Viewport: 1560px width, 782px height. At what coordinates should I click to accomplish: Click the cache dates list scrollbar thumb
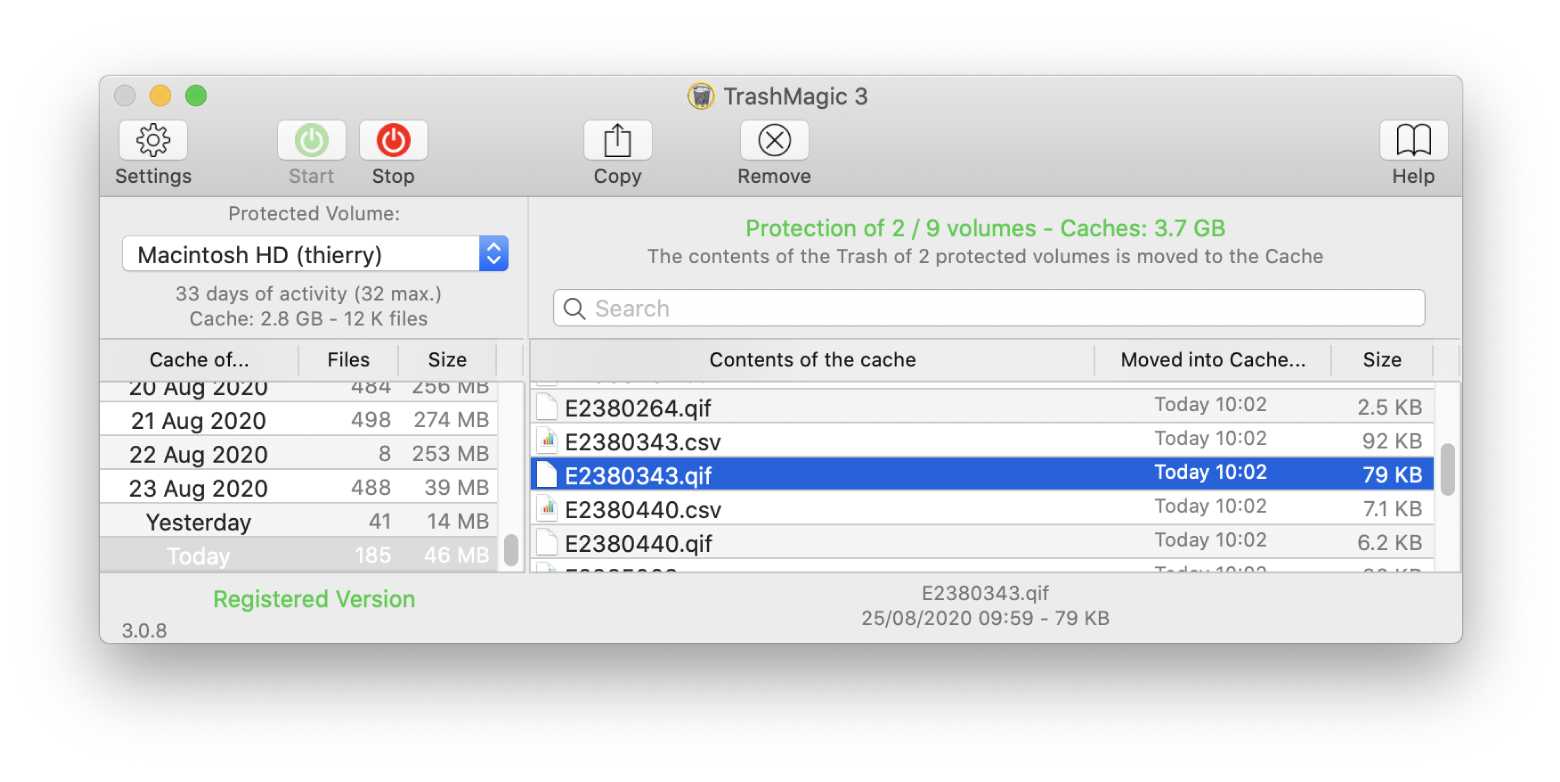[511, 550]
